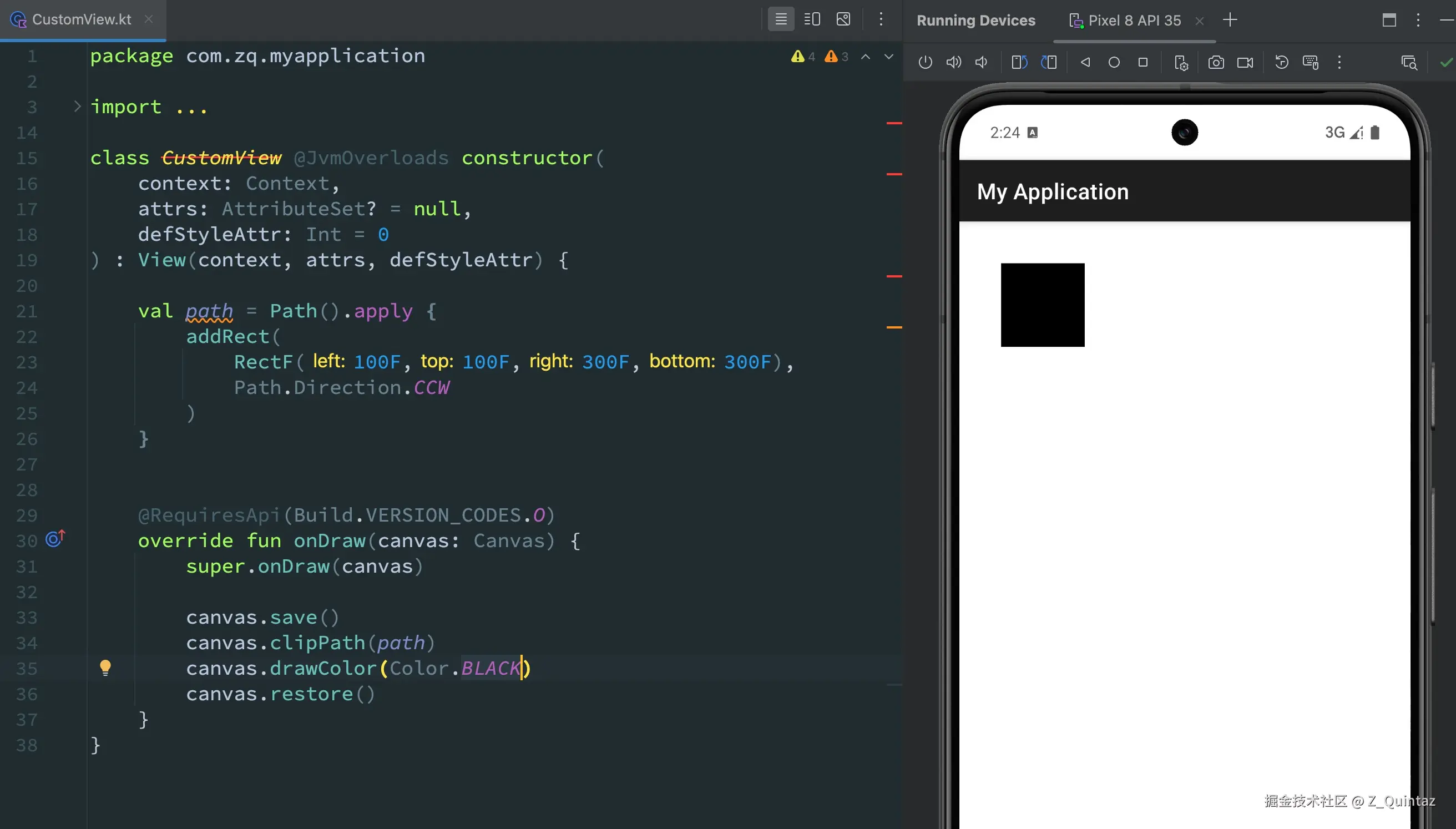Open the emulator toolbar's more options menu
Image resolution: width=1456 pixels, height=829 pixels.
coord(1339,62)
